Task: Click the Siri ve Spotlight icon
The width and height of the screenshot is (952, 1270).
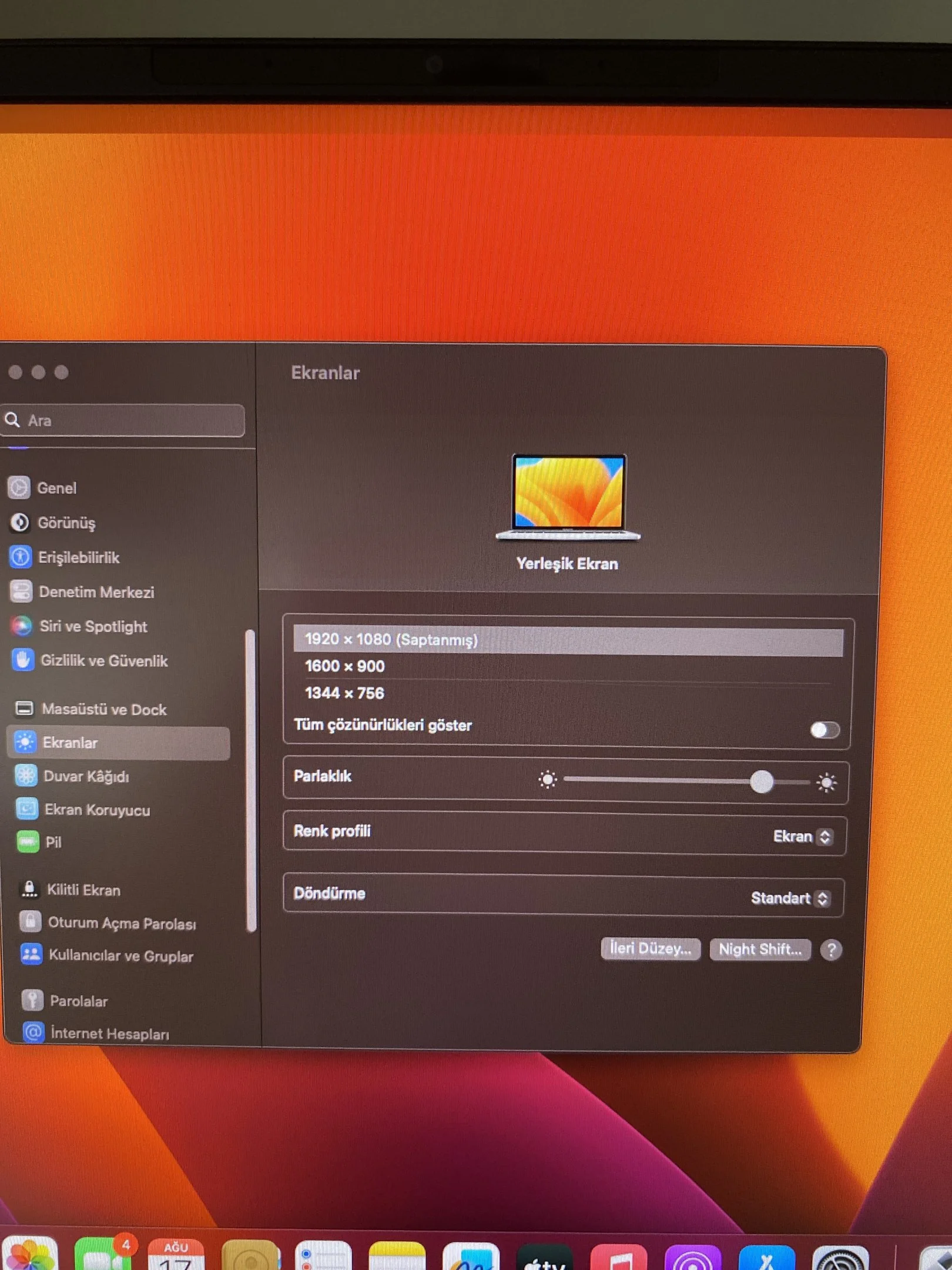Action: (22, 626)
